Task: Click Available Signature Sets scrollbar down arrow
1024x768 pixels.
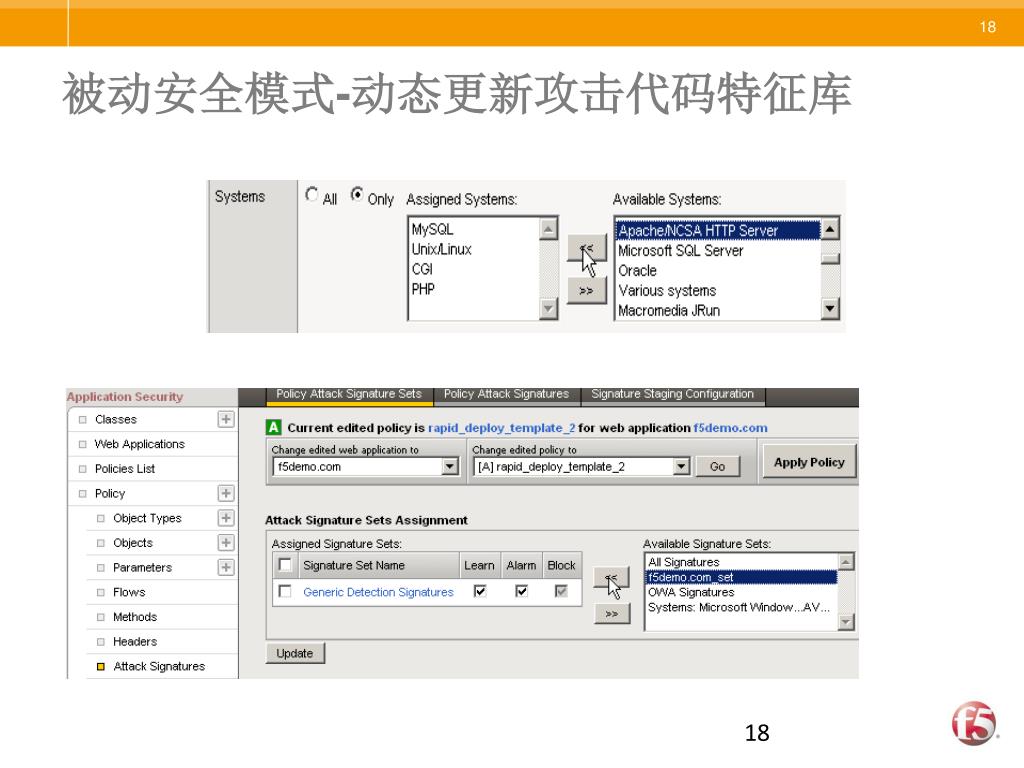Action: 846,622
